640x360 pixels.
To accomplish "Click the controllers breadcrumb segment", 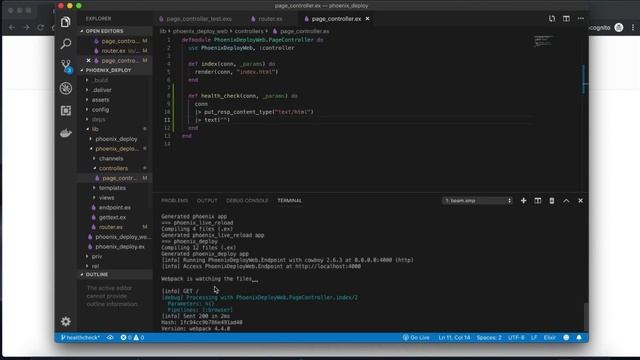I will pos(249,31).
